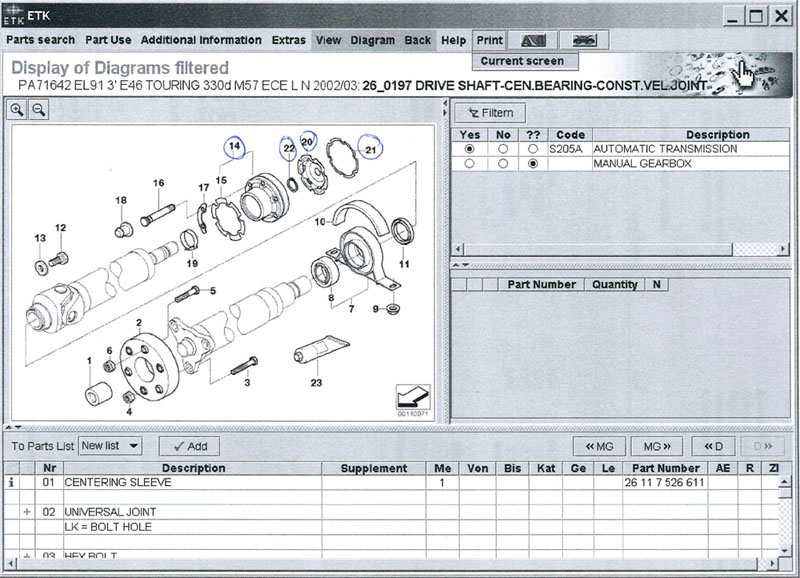The image size is (800, 578).
Task: Click the ETK logo in title bar
Action: [x=14, y=14]
